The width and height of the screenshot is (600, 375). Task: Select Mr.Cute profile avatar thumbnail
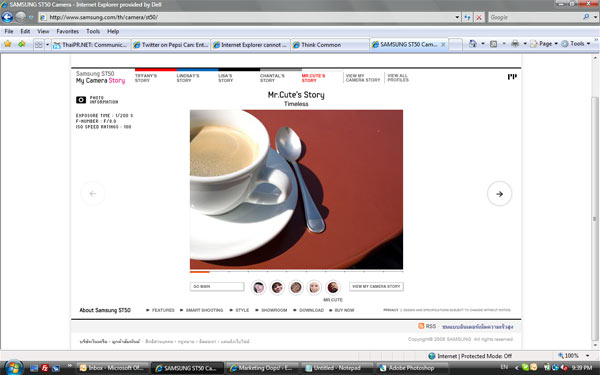coord(333,287)
